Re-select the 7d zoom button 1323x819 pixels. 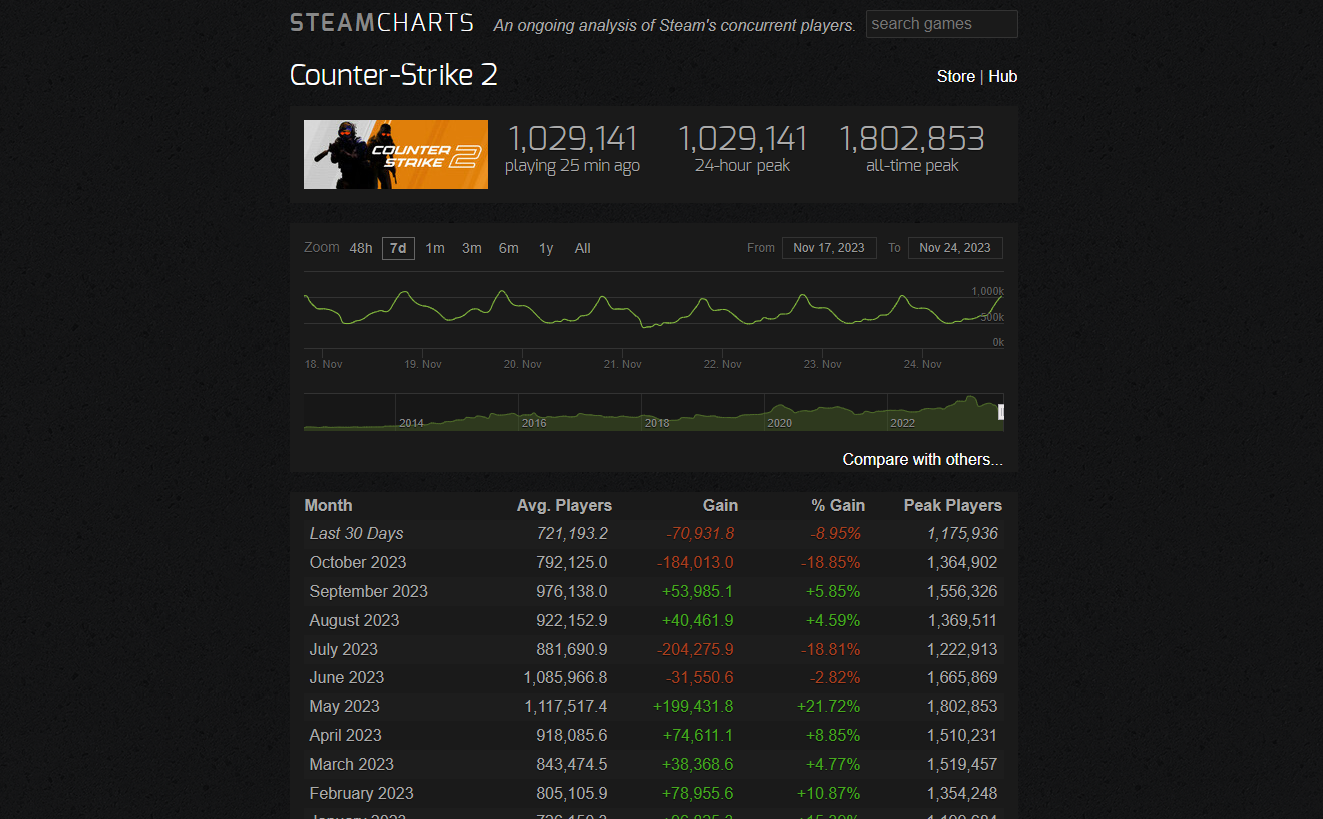[x=397, y=248]
